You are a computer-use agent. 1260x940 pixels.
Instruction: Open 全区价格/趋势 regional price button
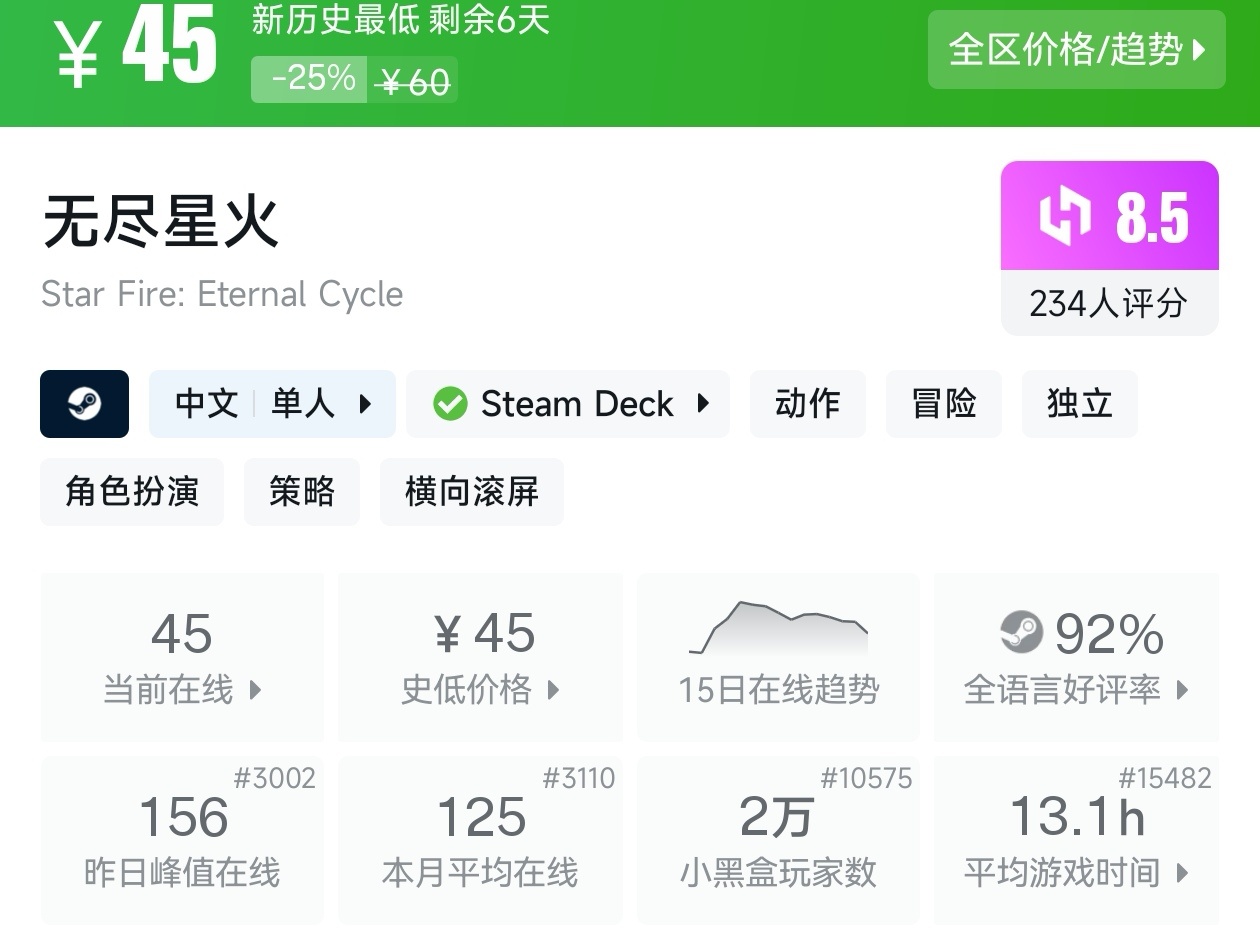tap(1076, 50)
